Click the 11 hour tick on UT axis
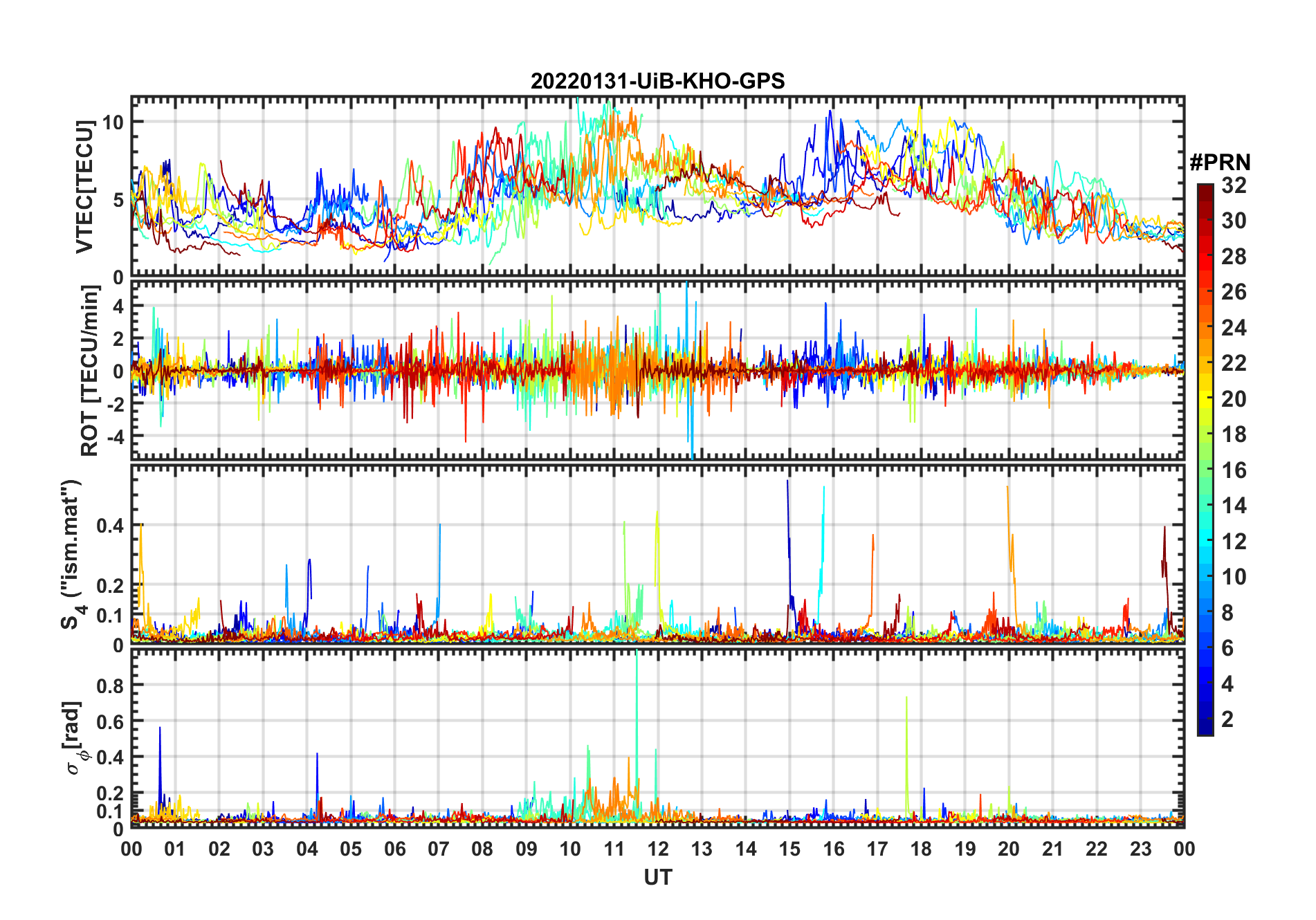The height and width of the screenshot is (920, 1316). coord(614,849)
